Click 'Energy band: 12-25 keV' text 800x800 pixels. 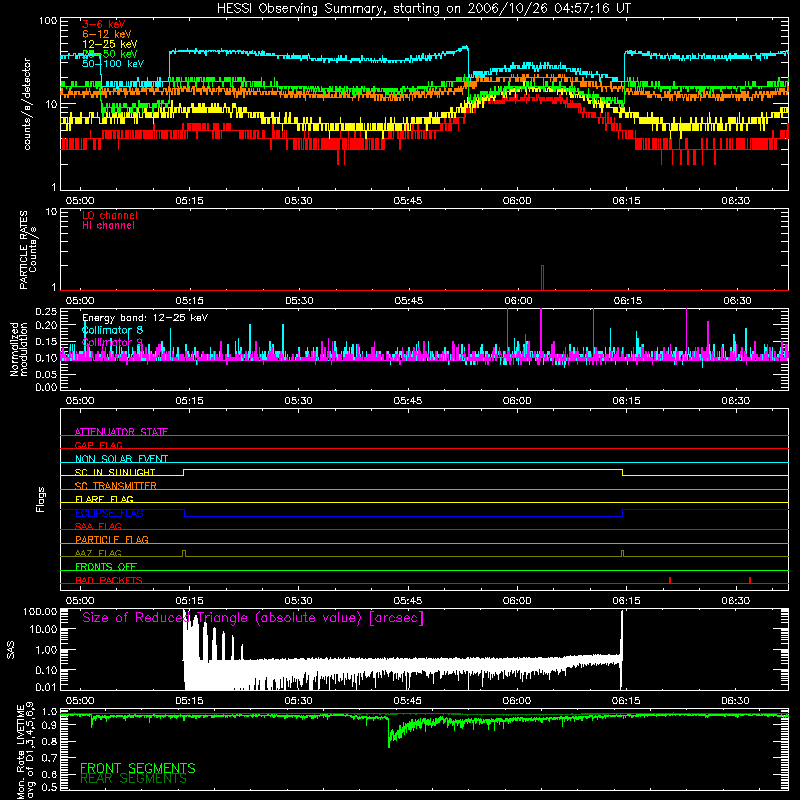(x=145, y=318)
